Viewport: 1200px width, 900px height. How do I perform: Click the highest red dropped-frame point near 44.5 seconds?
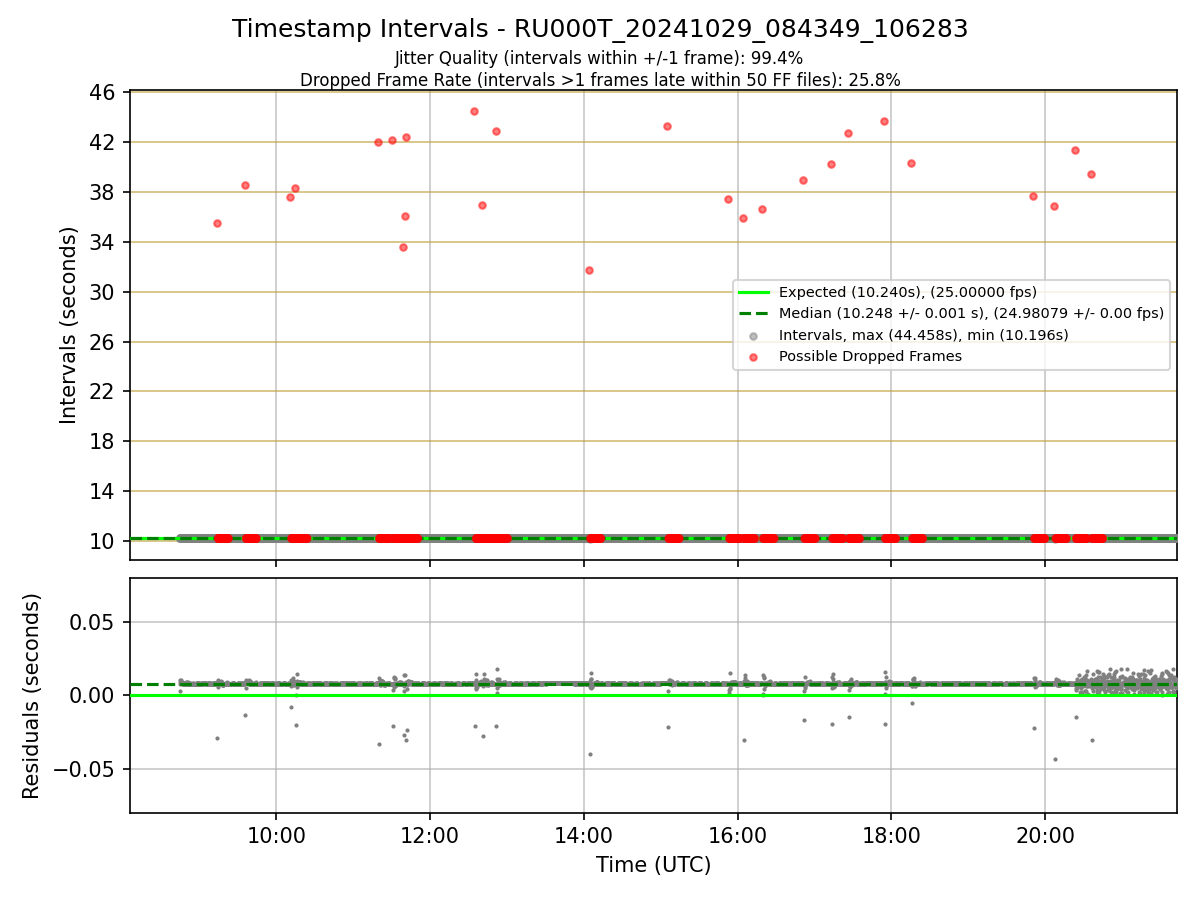(474, 111)
